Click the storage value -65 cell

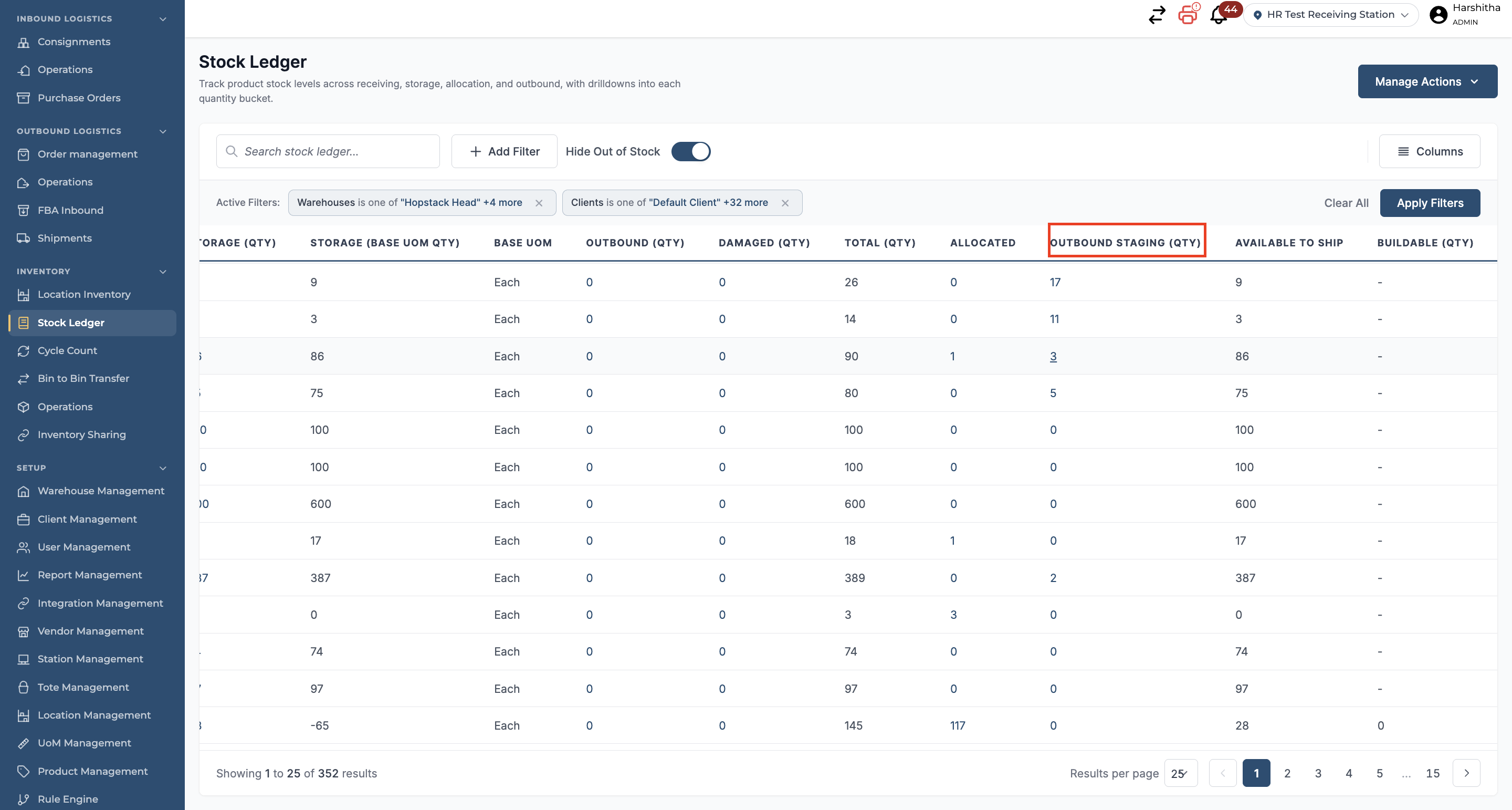319,725
